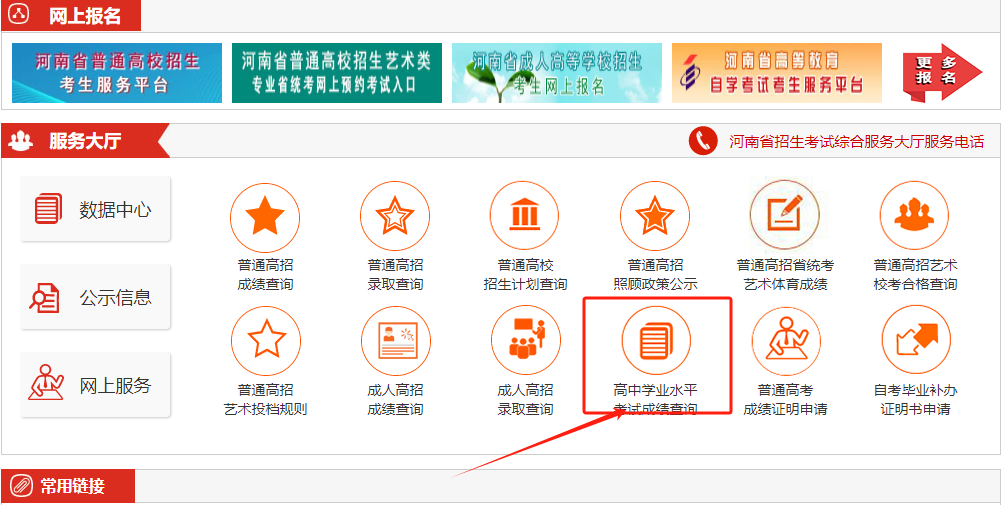Click 成人高招成绩查询 icon
This screenshot has width=1001, height=505.
click(x=395, y=341)
